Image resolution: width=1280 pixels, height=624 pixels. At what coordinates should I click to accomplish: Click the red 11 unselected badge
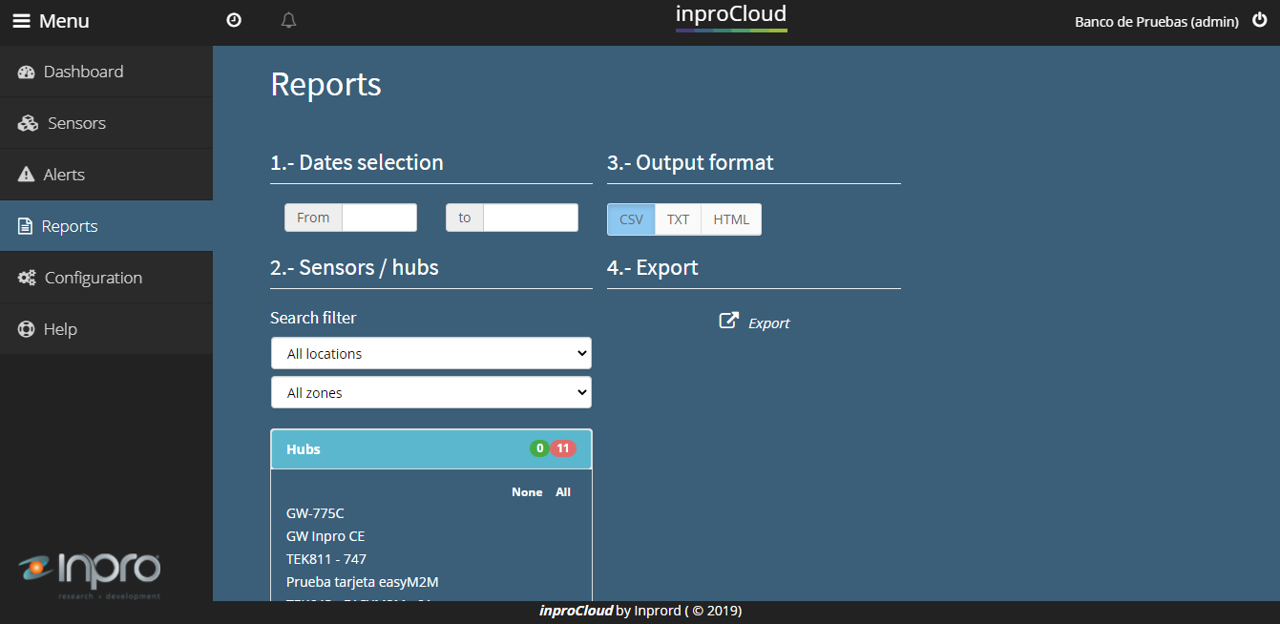pos(563,449)
